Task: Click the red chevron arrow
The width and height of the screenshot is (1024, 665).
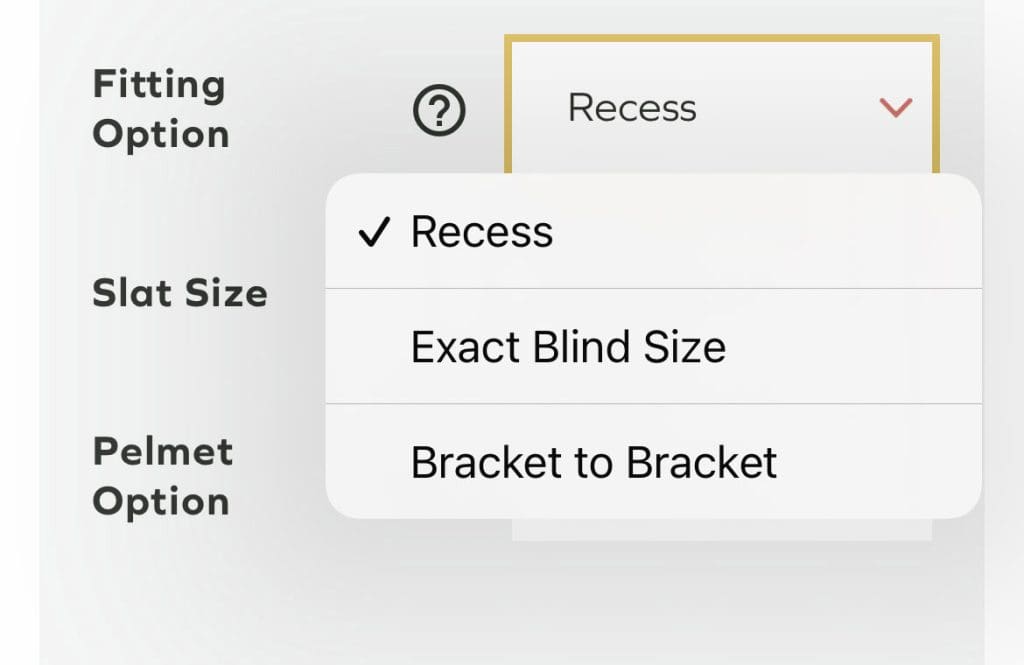Action: point(895,107)
